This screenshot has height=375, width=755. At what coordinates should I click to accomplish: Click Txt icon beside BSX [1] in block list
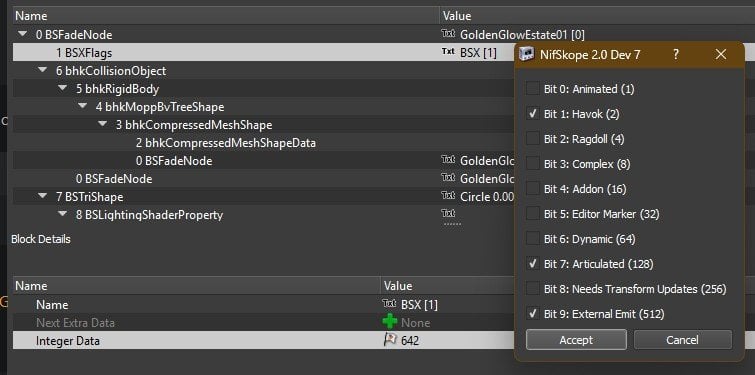[448, 52]
